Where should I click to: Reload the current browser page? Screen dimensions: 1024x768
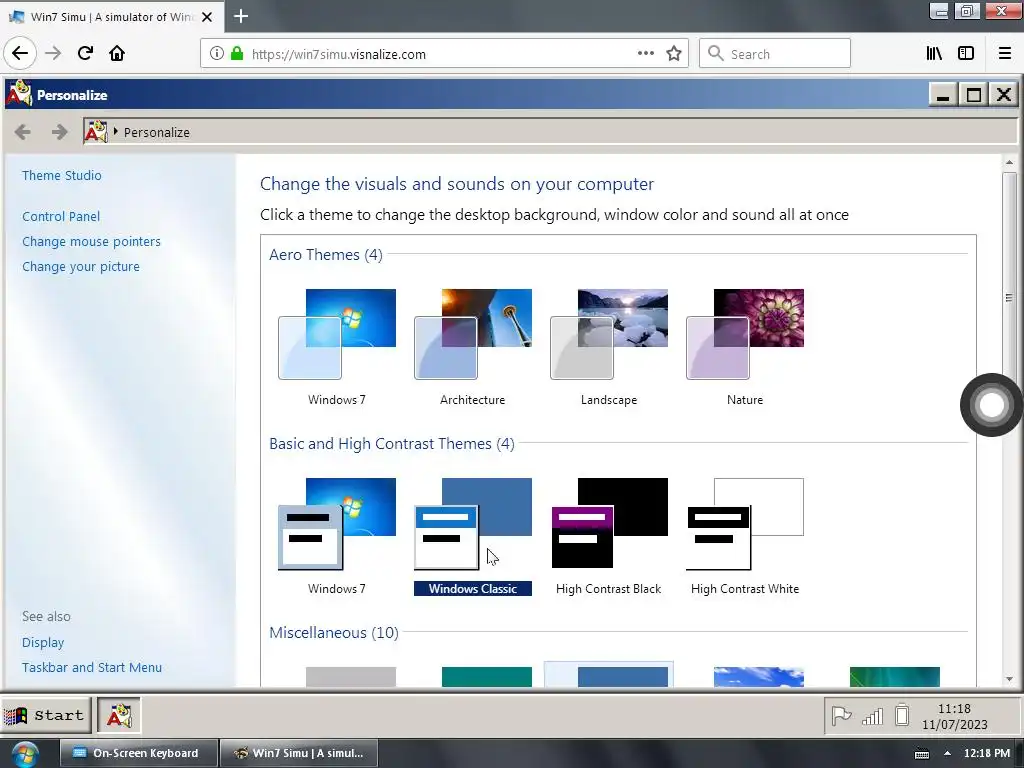[x=85, y=54]
